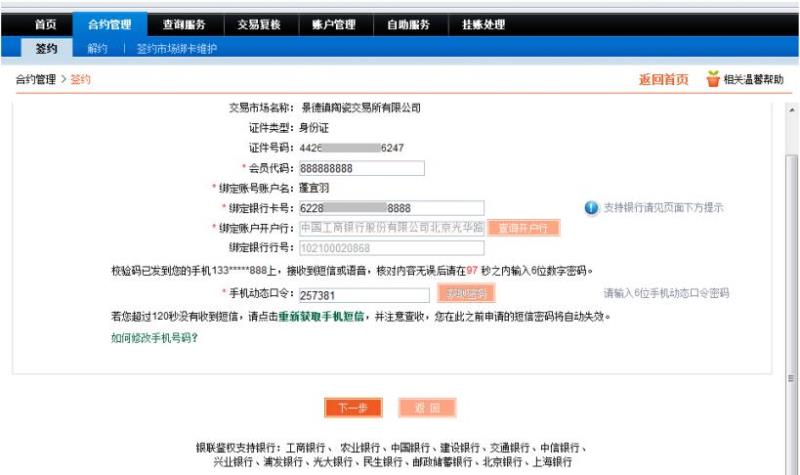Viewport: 800px width, 475px height.
Task: Focus the 手机动态口令 input field
Action: tap(364, 295)
